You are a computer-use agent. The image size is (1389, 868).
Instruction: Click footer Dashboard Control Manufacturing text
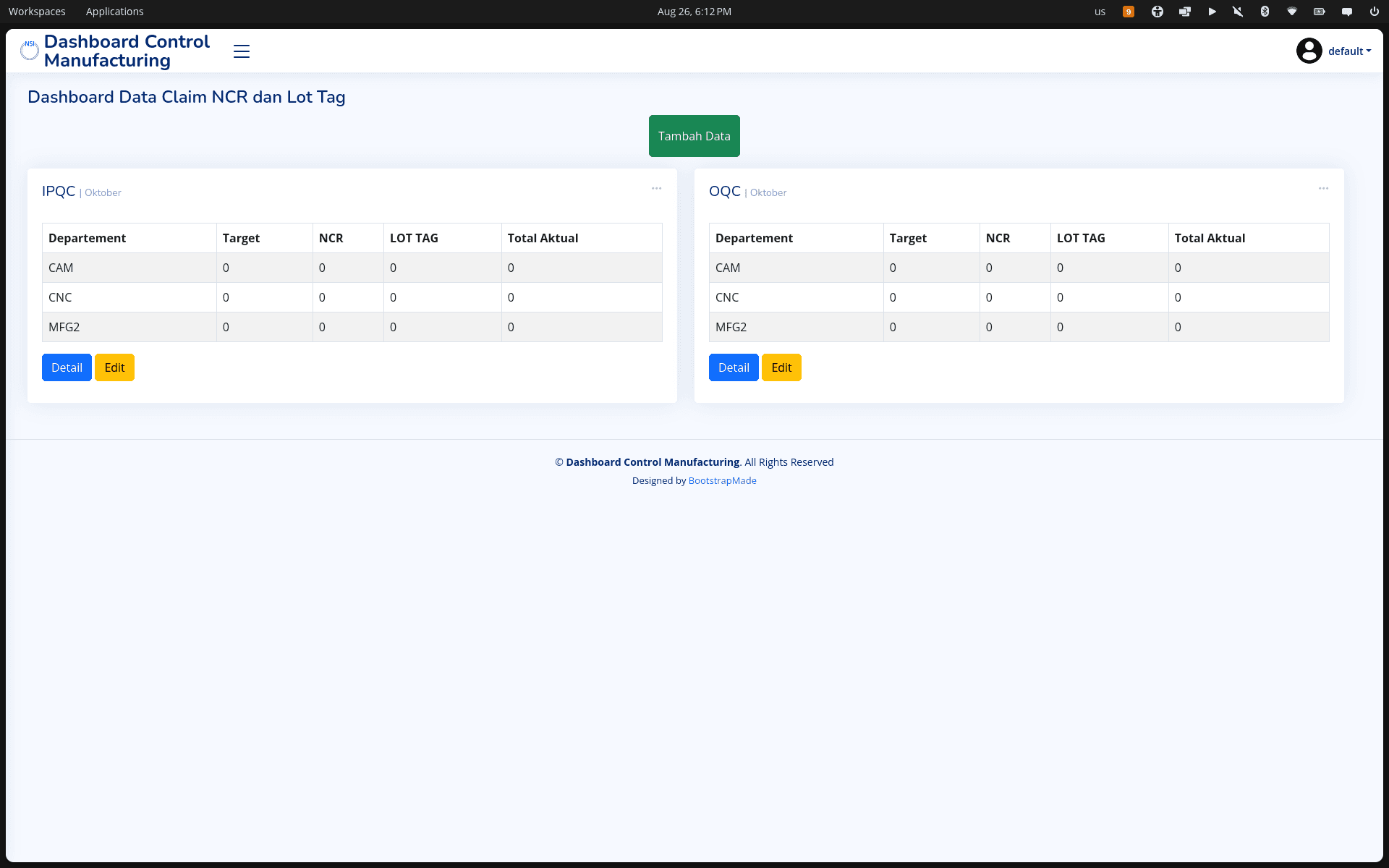(x=653, y=462)
